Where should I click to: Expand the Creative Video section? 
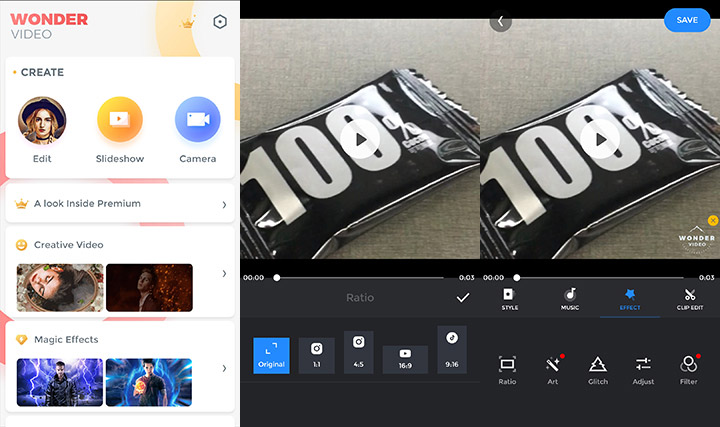tap(223, 273)
